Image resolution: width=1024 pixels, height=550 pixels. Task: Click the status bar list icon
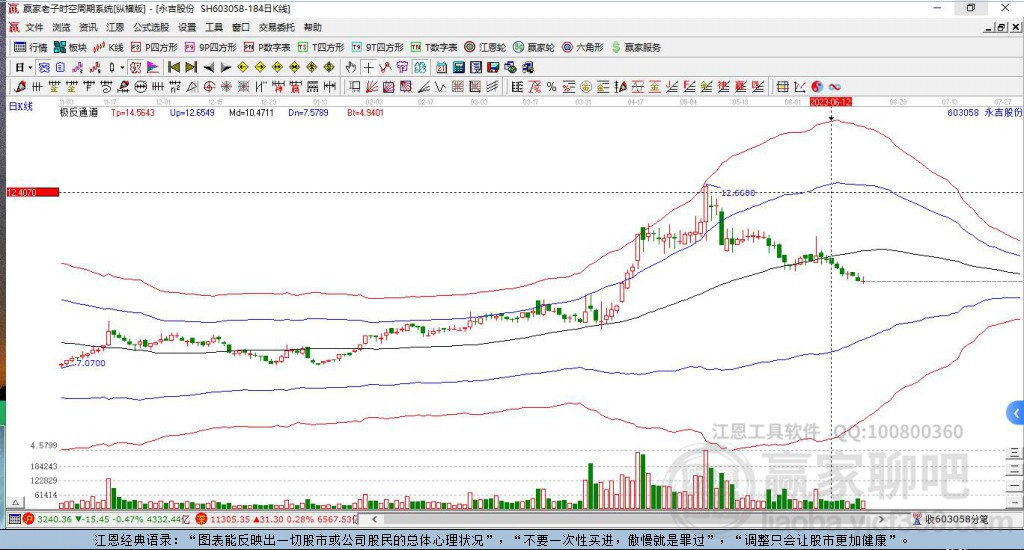tap(14, 519)
